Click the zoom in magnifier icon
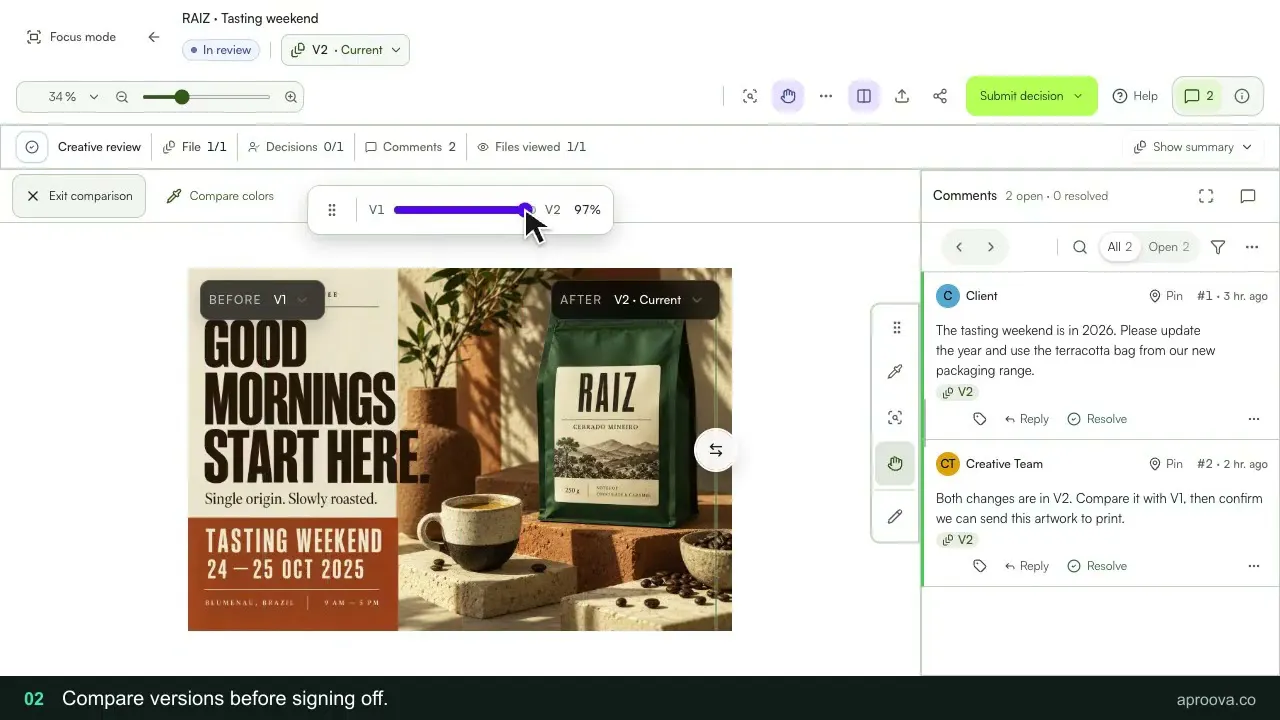This screenshot has height=720, width=1280. (291, 97)
